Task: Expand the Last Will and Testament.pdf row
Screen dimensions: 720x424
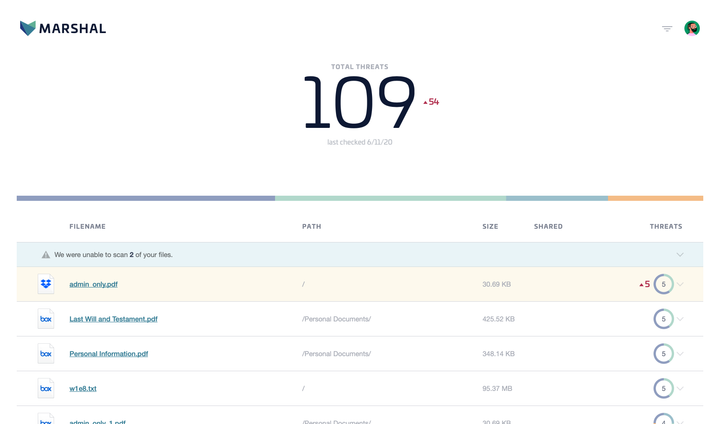Action: pyautogui.click(x=680, y=319)
